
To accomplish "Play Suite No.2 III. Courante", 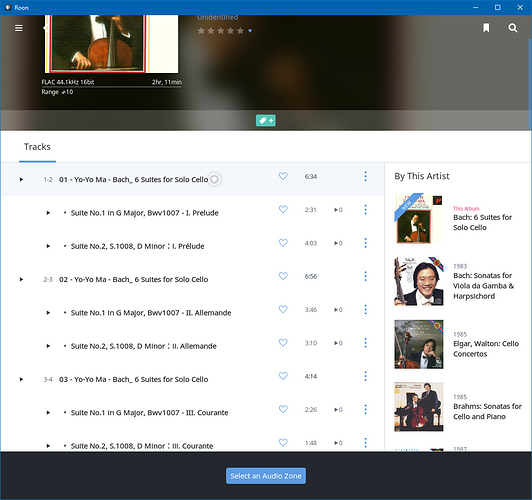I will (48, 446).
